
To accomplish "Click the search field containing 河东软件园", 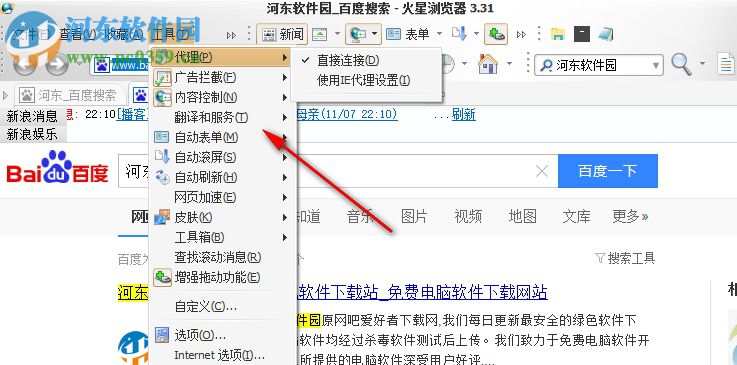I will (x=598, y=65).
